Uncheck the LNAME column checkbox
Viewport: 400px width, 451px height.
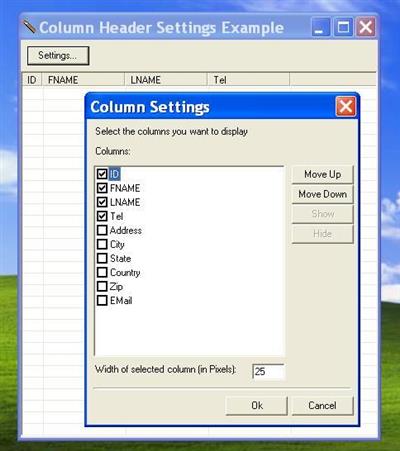tap(102, 202)
